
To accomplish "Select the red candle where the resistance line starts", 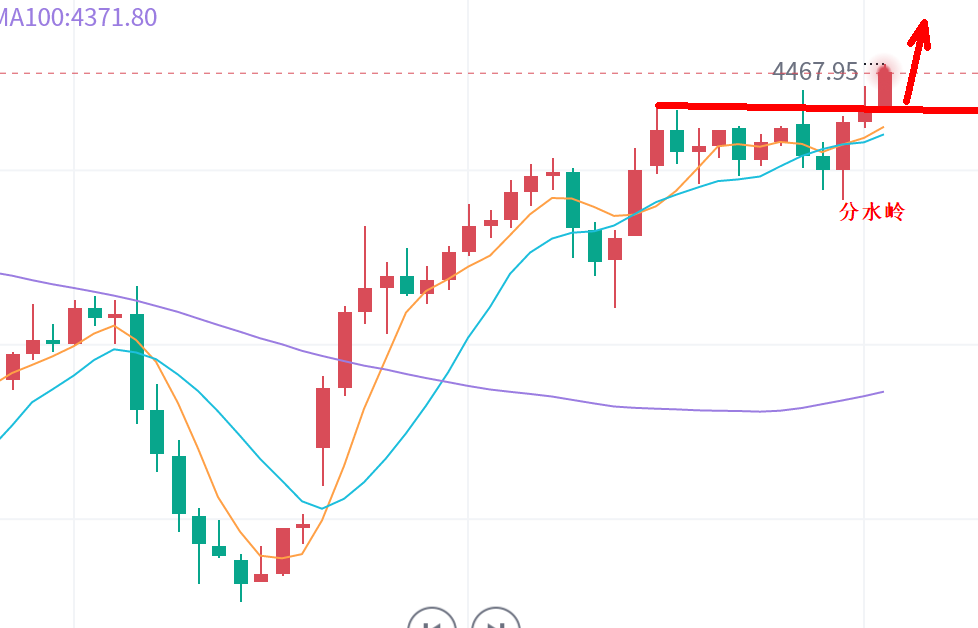I will pyautogui.click(x=657, y=147).
